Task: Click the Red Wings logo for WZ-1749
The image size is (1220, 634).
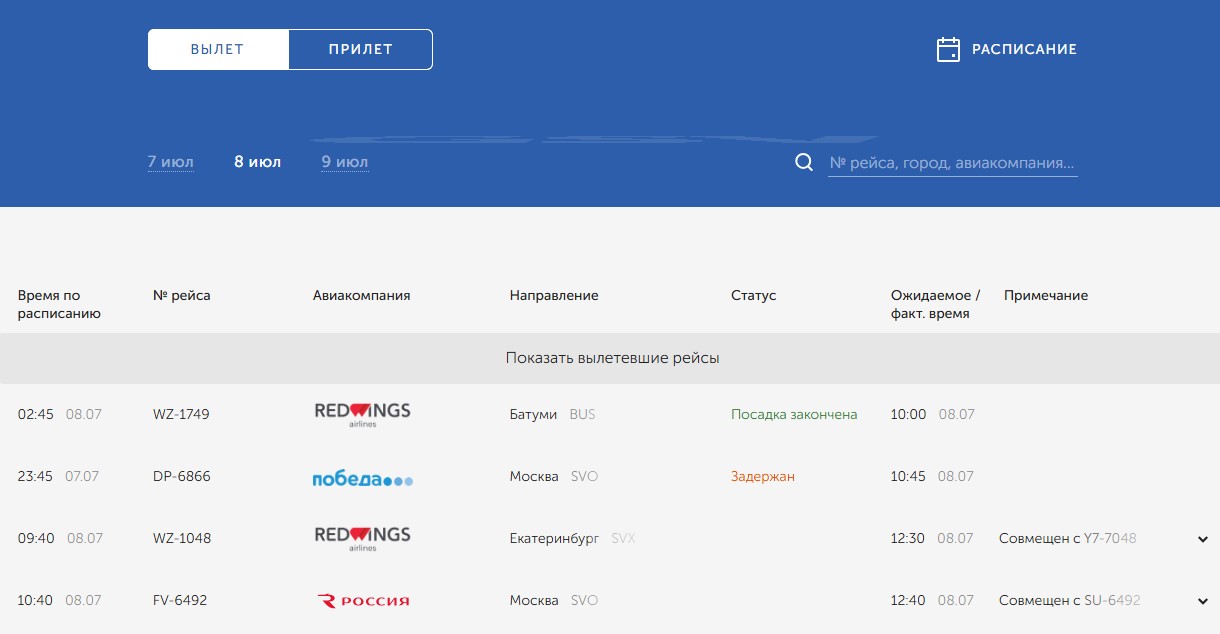Action: point(362,414)
